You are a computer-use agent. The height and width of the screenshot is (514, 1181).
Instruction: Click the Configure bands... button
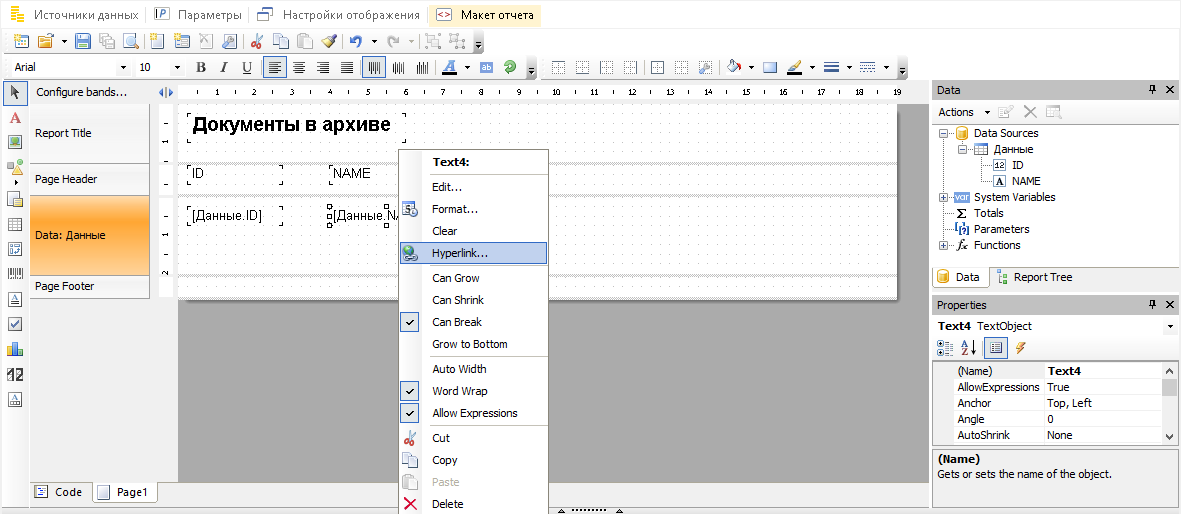(81, 92)
